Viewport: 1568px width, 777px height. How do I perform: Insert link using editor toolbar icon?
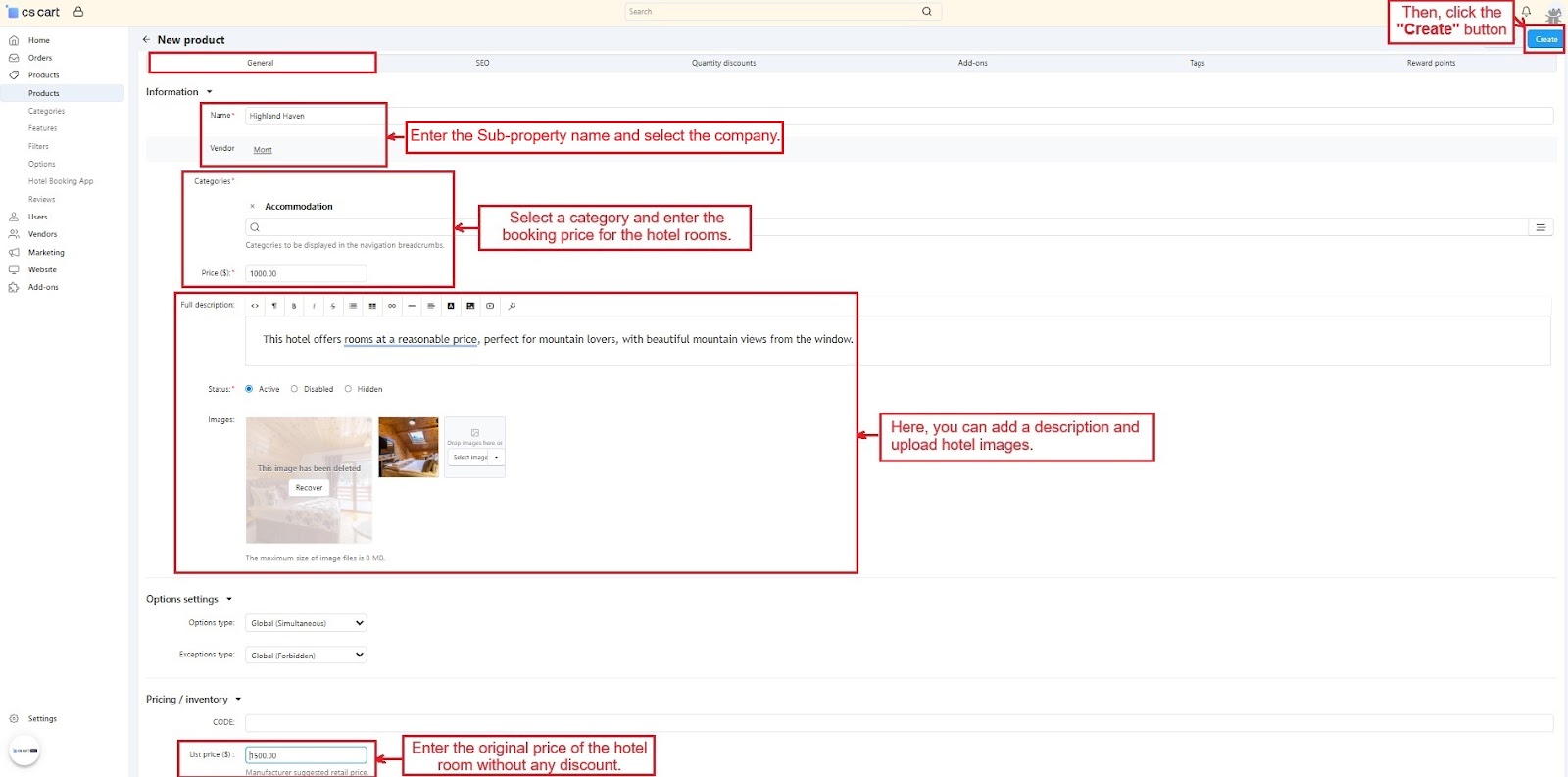click(392, 306)
